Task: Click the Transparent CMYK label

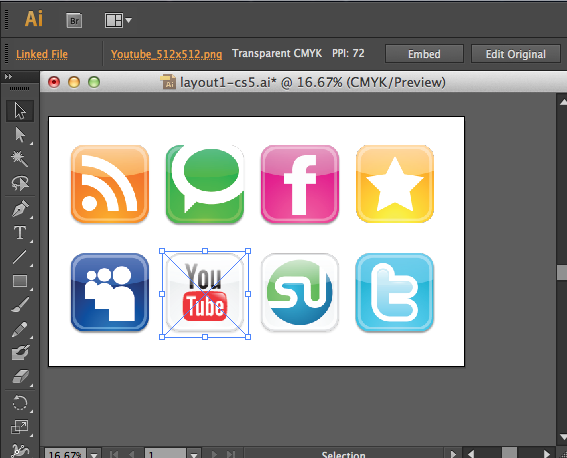Action: click(x=277, y=53)
